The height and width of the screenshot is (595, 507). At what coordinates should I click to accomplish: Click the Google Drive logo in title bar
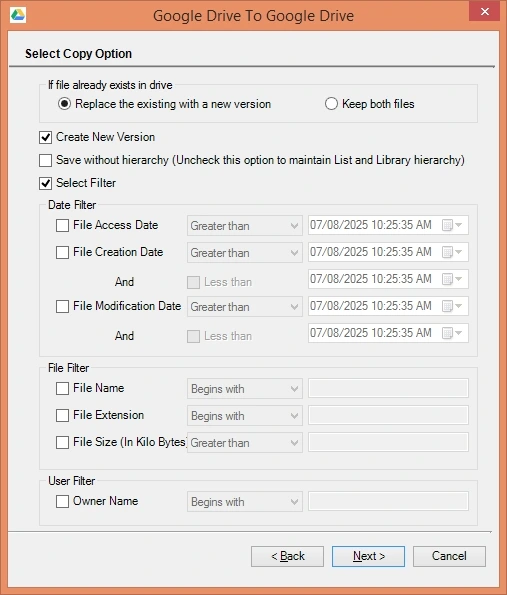(18, 15)
